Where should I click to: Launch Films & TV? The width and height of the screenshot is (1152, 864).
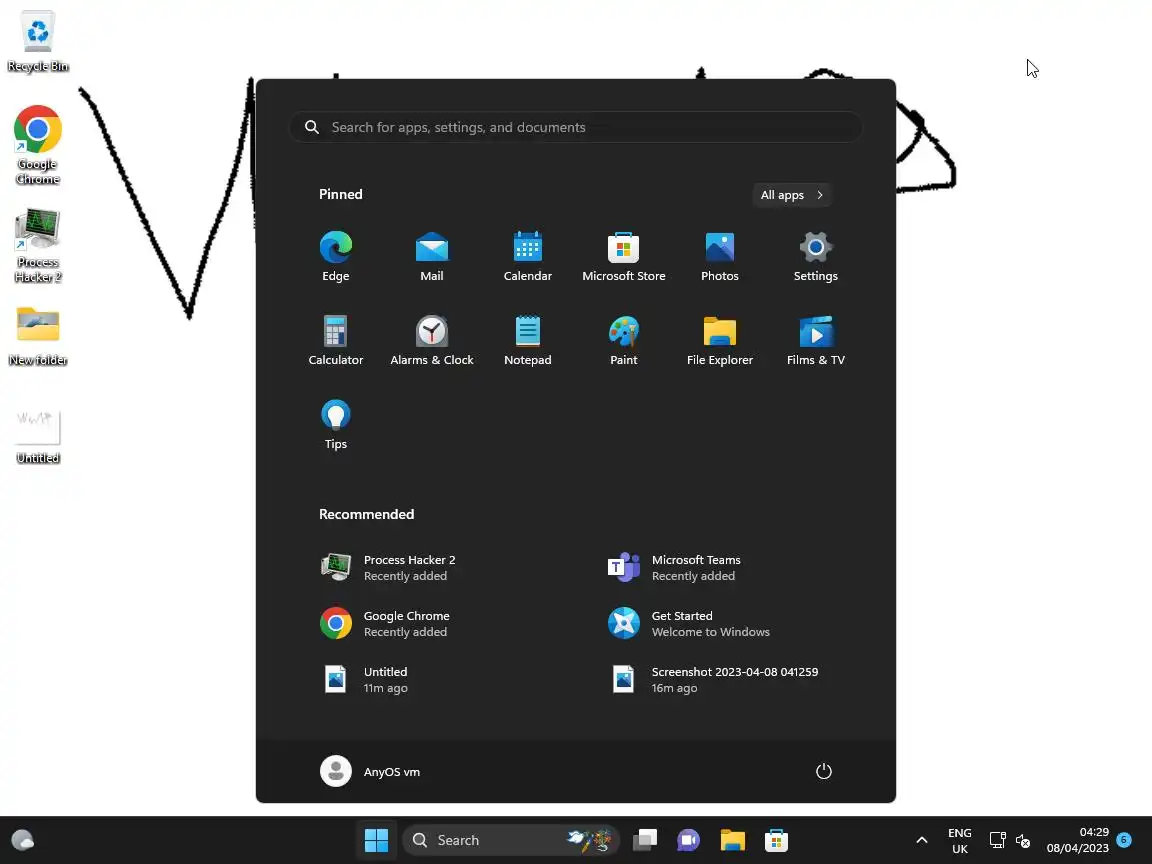(816, 340)
